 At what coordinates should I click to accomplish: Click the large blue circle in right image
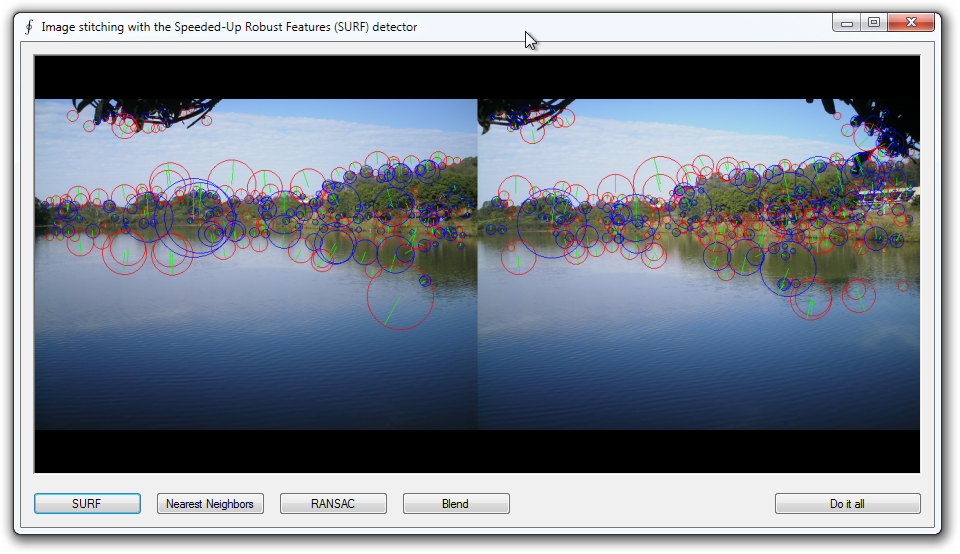click(788, 267)
